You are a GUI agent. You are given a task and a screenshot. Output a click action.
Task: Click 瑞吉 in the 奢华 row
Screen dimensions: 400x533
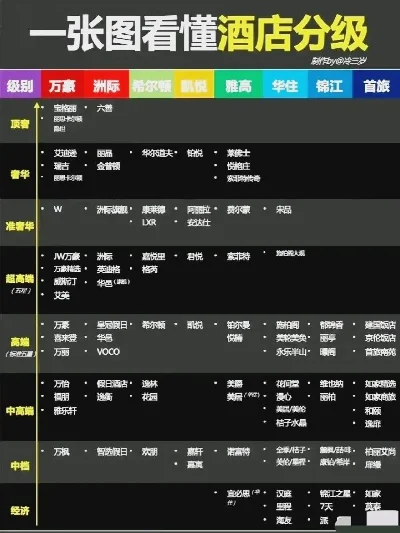[x=61, y=166]
